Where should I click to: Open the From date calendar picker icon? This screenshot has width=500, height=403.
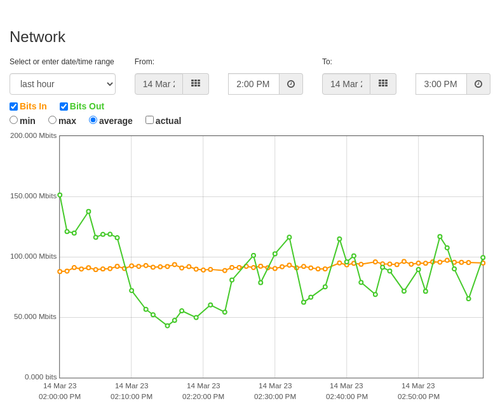(x=196, y=84)
